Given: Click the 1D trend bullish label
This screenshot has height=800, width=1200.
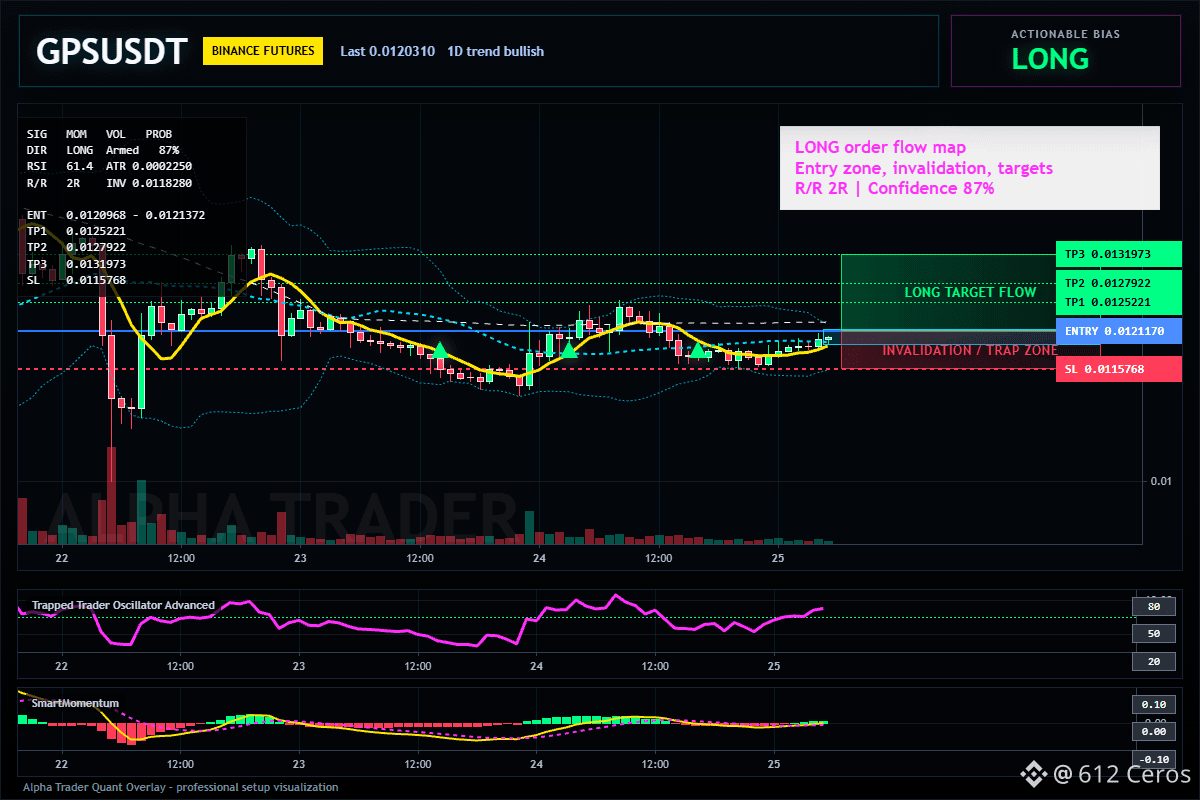Looking at the screenshot, I should coord(496,51).
